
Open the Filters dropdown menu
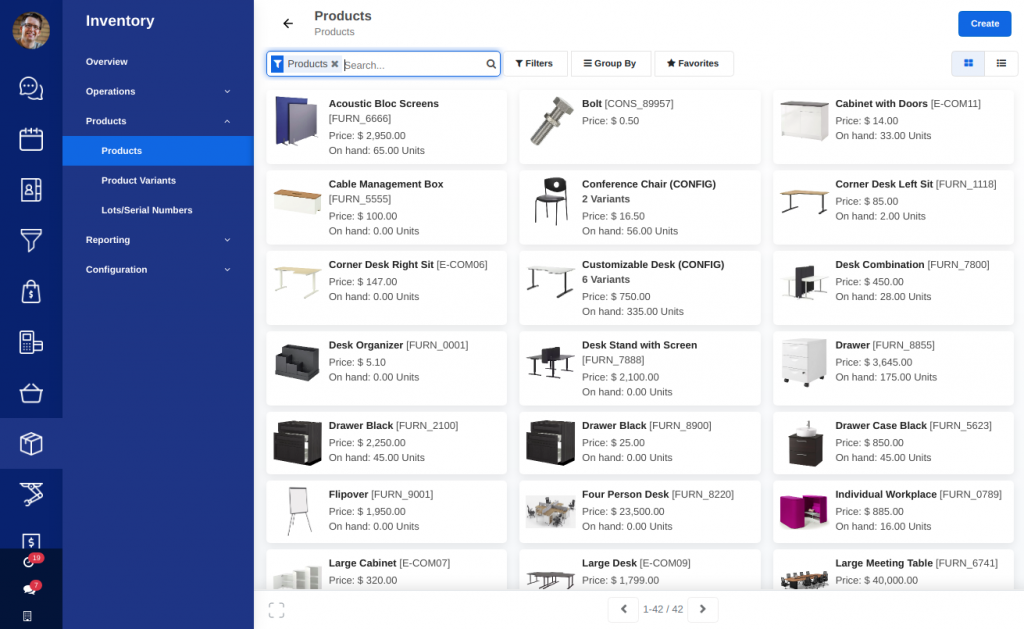pos(535,63)
